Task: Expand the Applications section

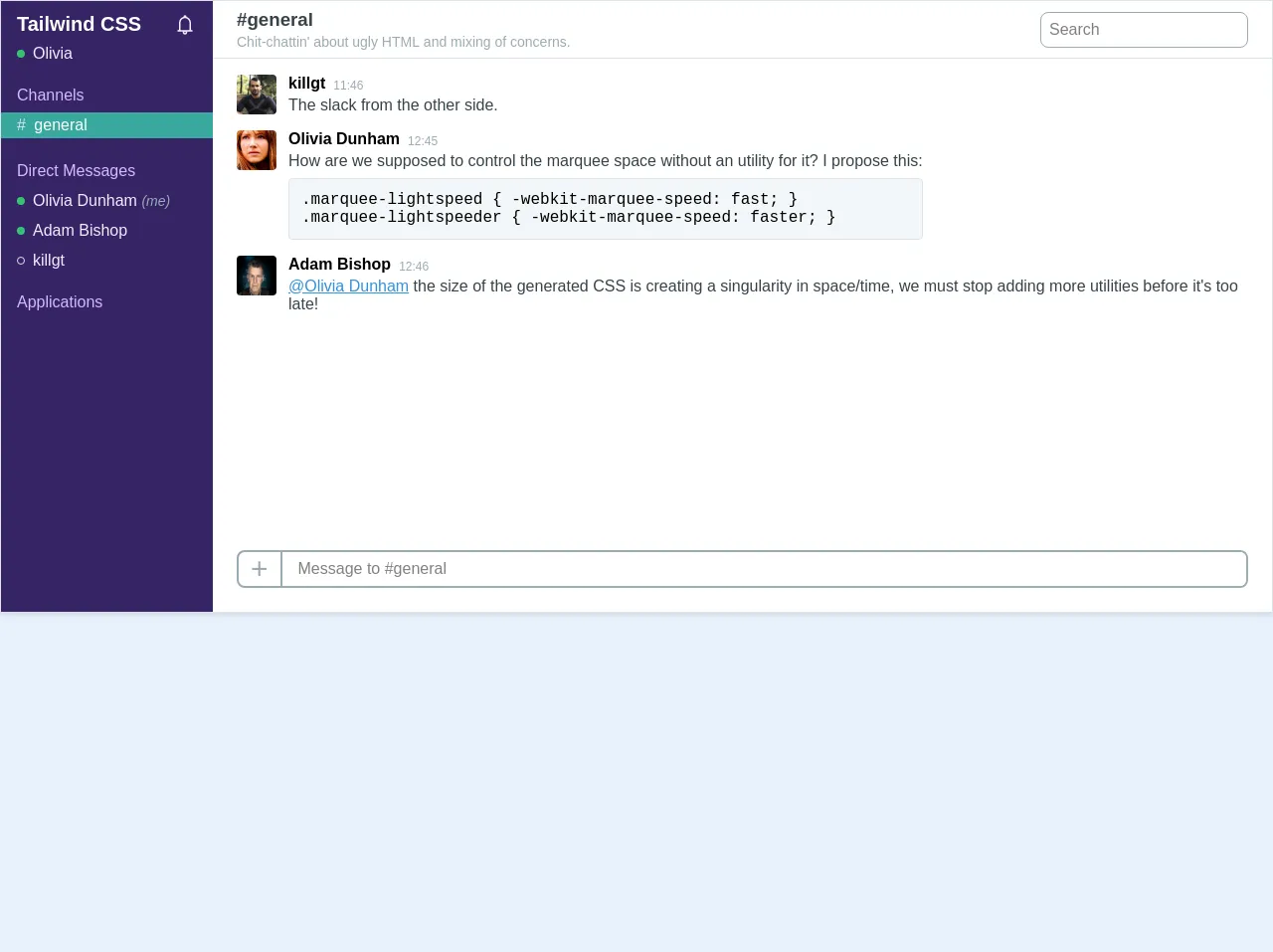Action: click(60, 302)
